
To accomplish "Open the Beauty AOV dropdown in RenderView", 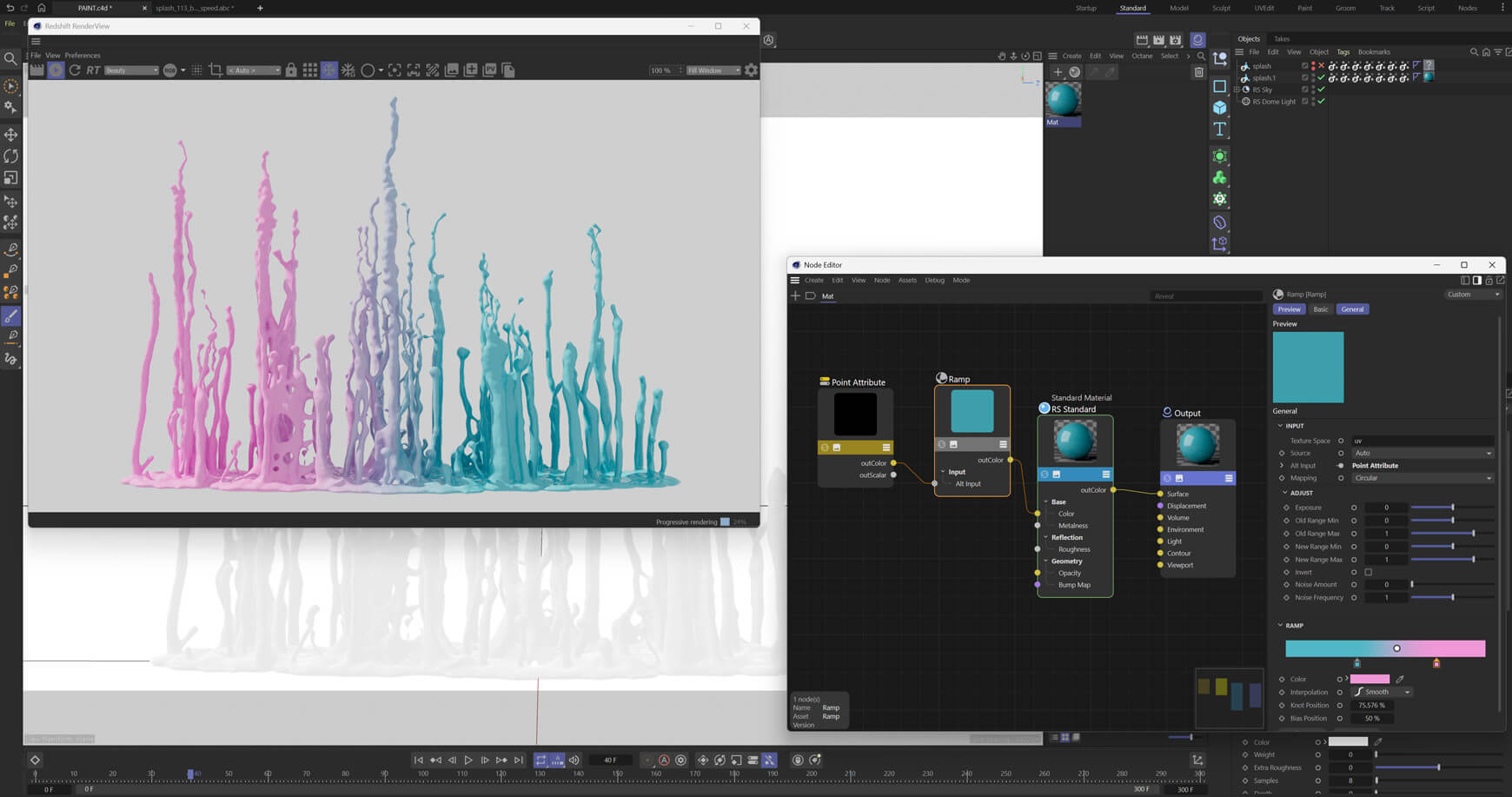I will (131, 70).
